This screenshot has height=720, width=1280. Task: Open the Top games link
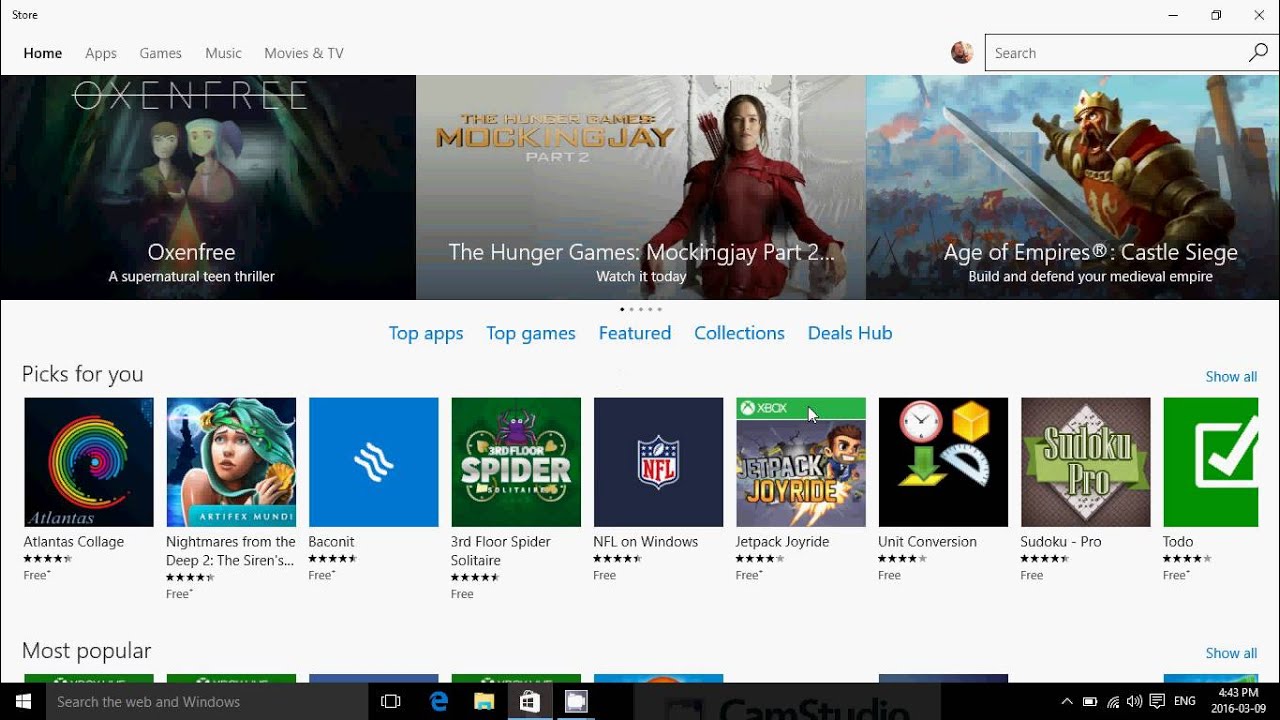[531, 333]
